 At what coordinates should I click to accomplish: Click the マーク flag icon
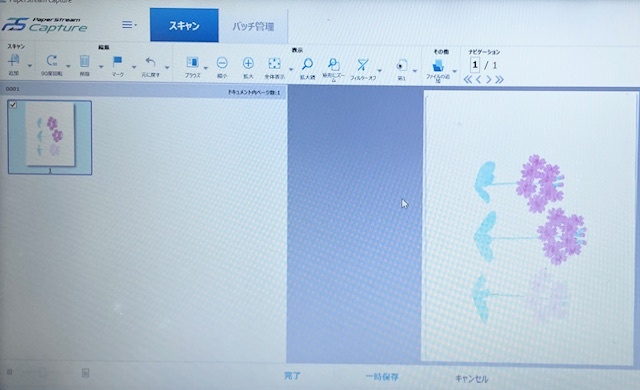tap(118, 62)
